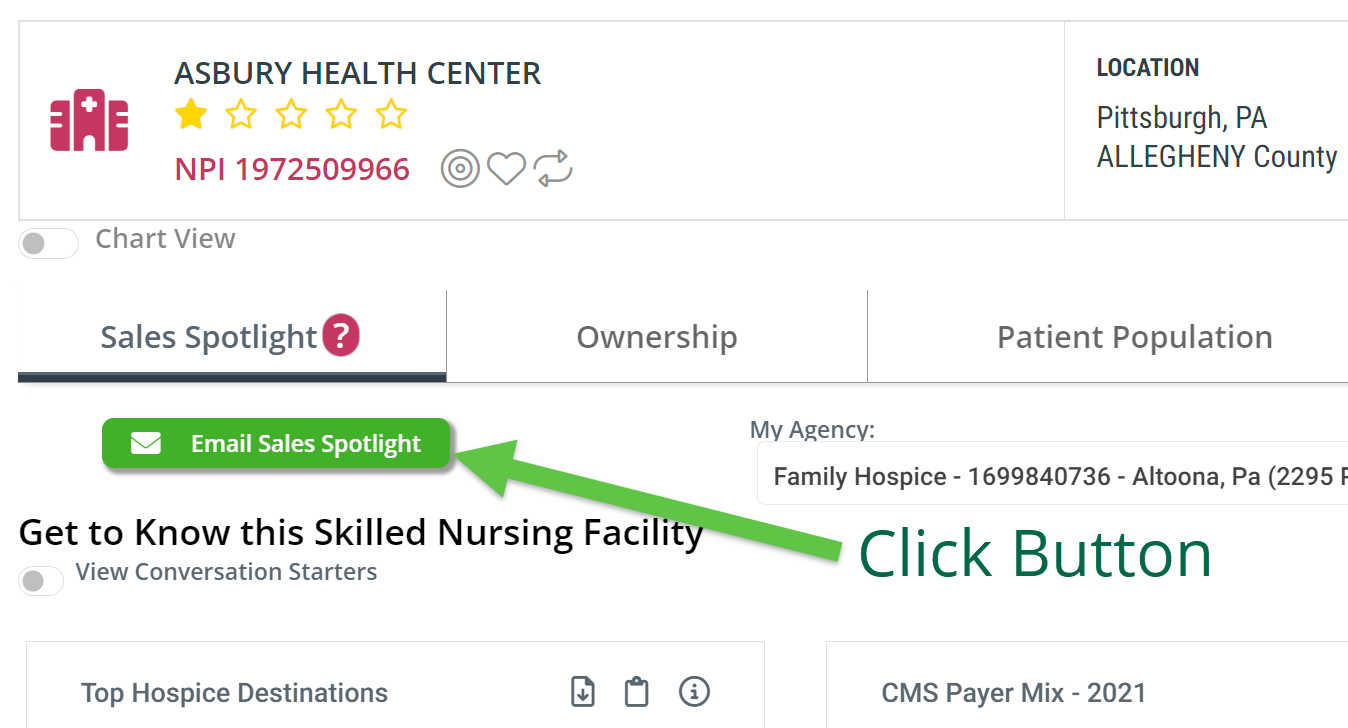The height and width of the screenshot is (728, 1348).
Task: Download the Top Hospice Destinations data
Action: (x=582, y=691)
